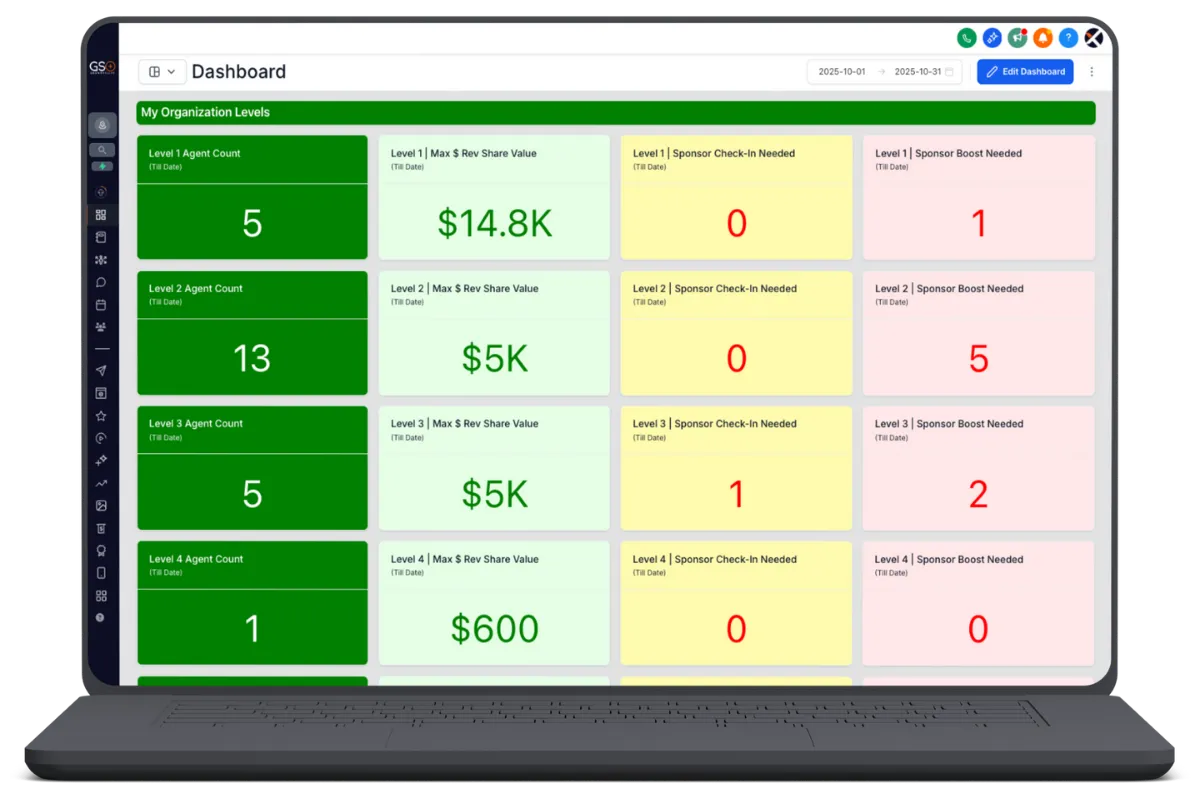1200x800 pixels.
Task: Open the four-squares app marketplace icon near sidebar bottom
Action: point(101,596)
